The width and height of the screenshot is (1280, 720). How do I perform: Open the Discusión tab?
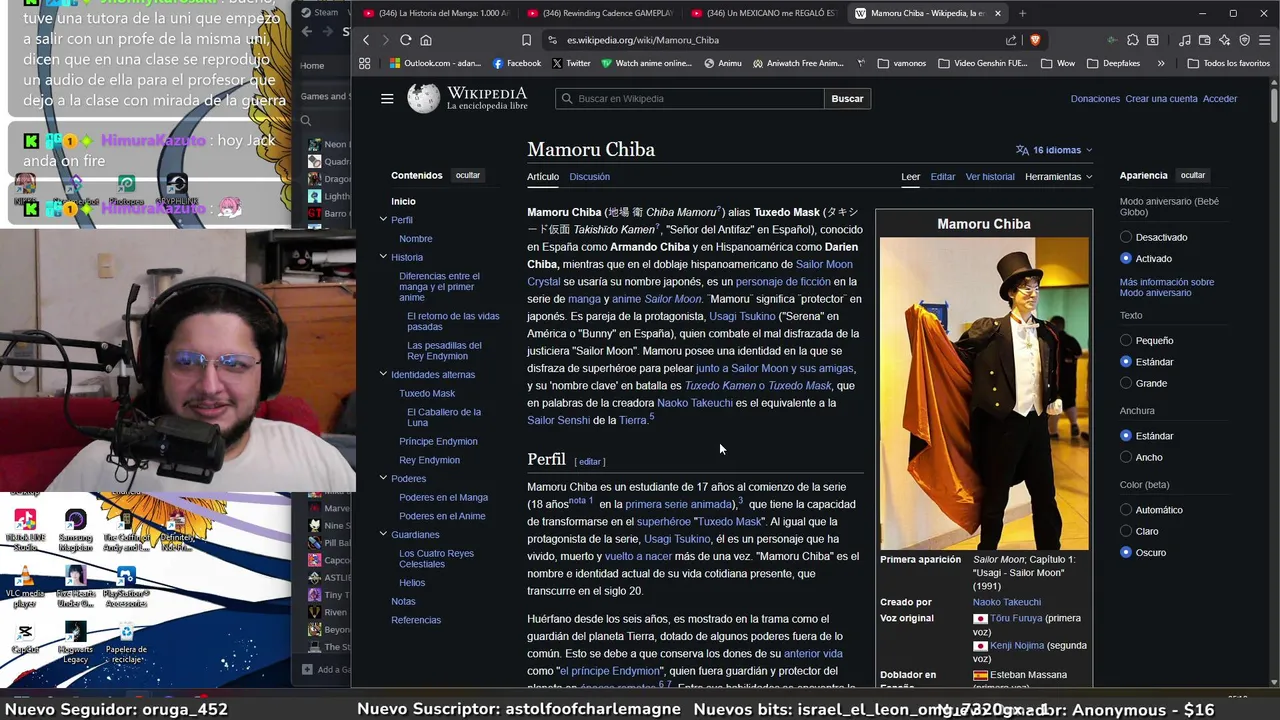pyautogui.click(x=589, y=176)
